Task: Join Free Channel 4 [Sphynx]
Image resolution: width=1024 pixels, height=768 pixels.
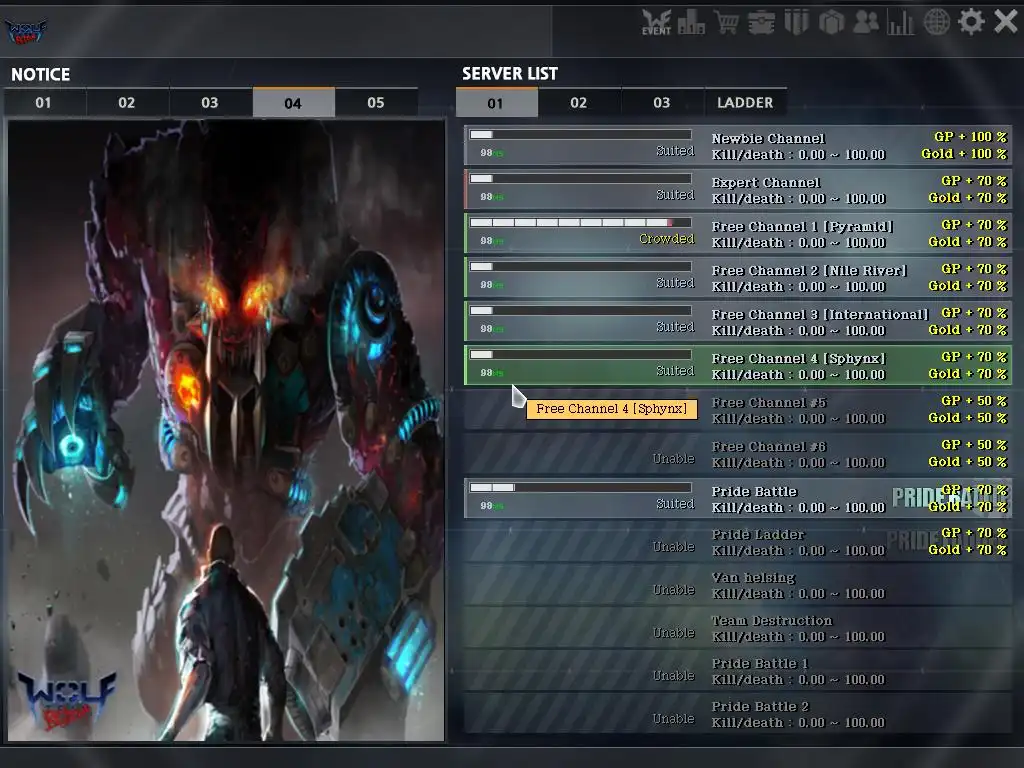Action: pos(738,366)
